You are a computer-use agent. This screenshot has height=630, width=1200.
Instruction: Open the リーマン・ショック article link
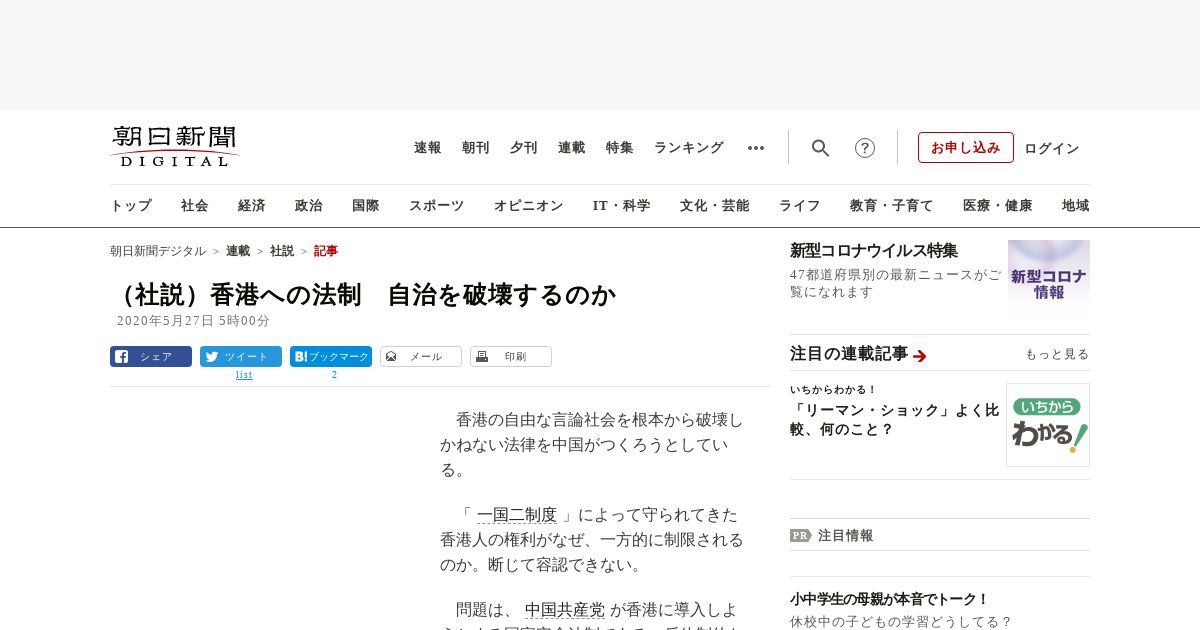tap(895, 419)
